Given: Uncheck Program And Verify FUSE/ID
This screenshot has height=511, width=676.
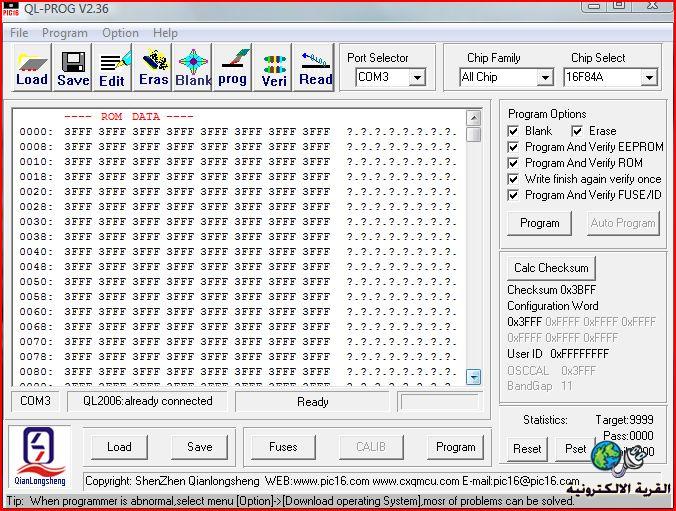Looking at the screenshot, I should 513,195.
